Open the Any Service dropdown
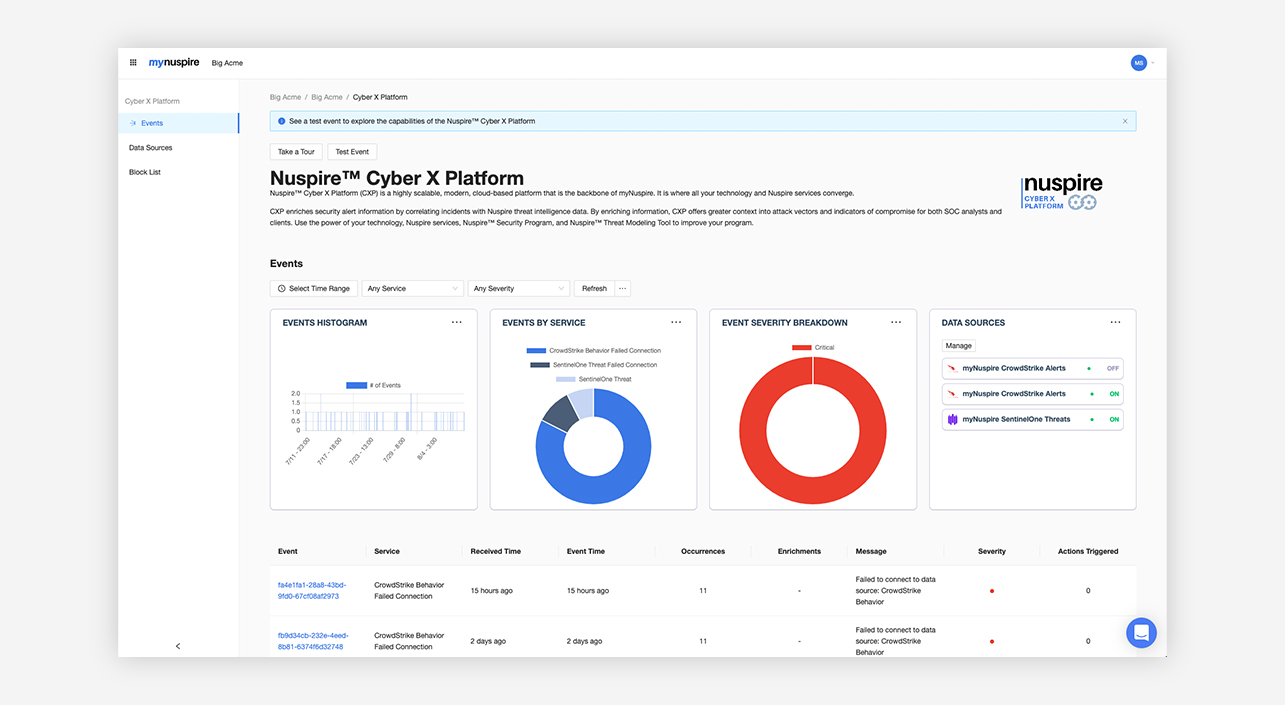The width and height of the screenshot is (1285, 705). point(412,288)
